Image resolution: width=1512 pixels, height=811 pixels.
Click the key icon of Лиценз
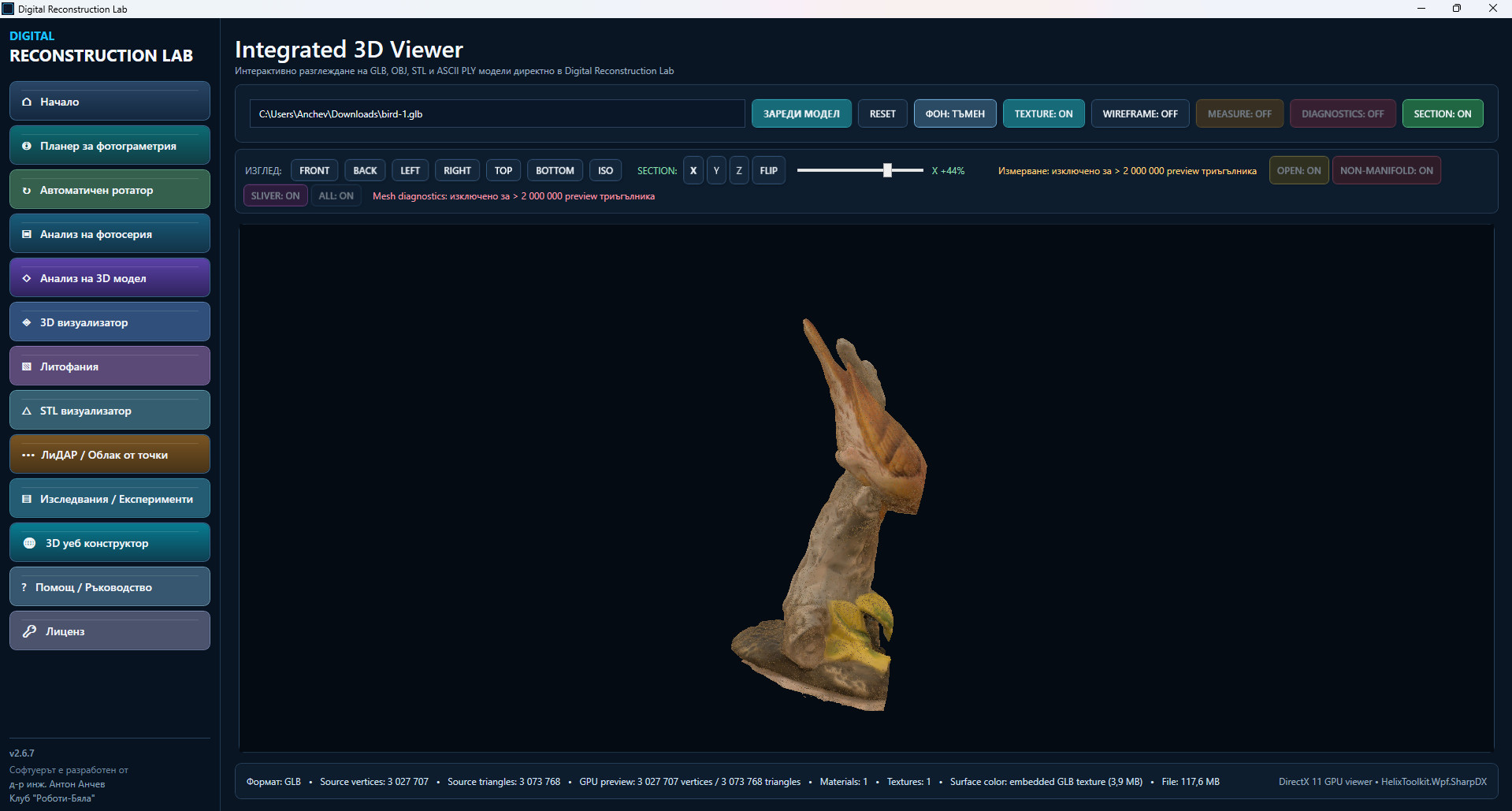point(30,631)
